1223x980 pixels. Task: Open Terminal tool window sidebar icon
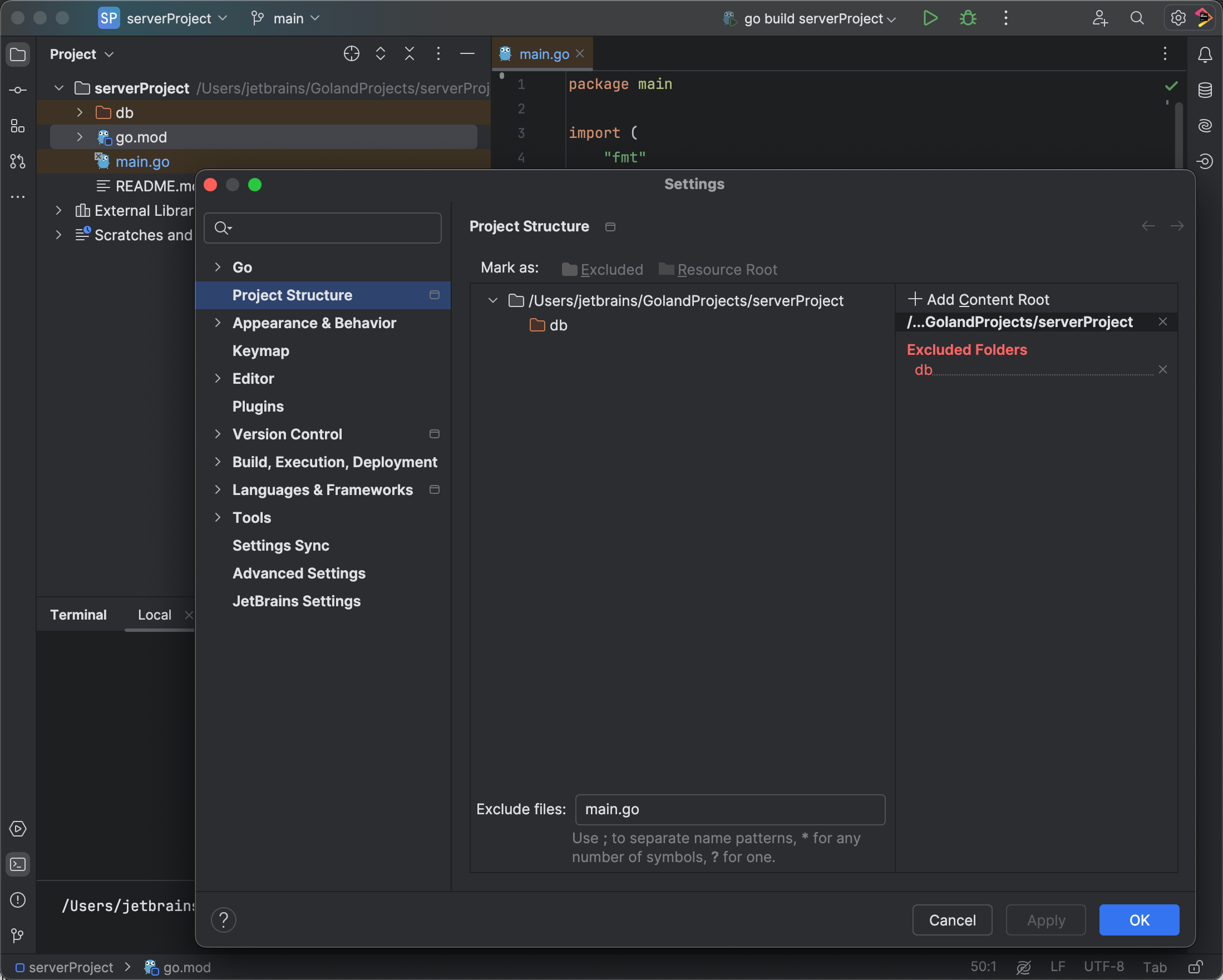point(18,864)
